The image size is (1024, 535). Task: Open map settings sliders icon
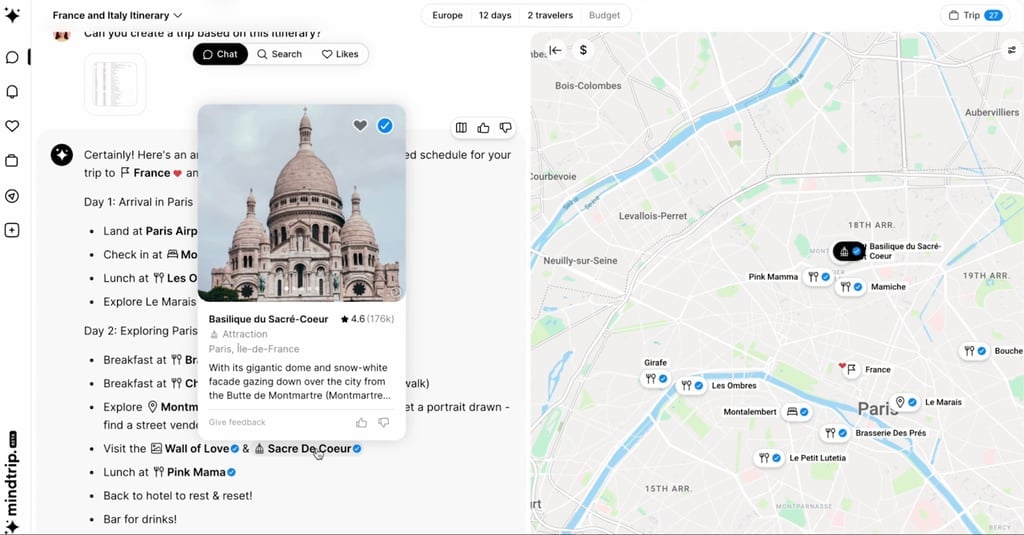click(1012, 50)
